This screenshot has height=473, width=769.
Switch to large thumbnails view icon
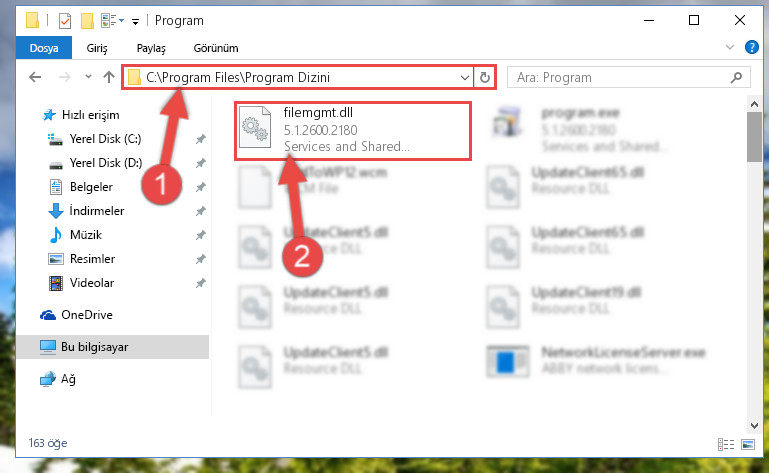tap(748, 445)
